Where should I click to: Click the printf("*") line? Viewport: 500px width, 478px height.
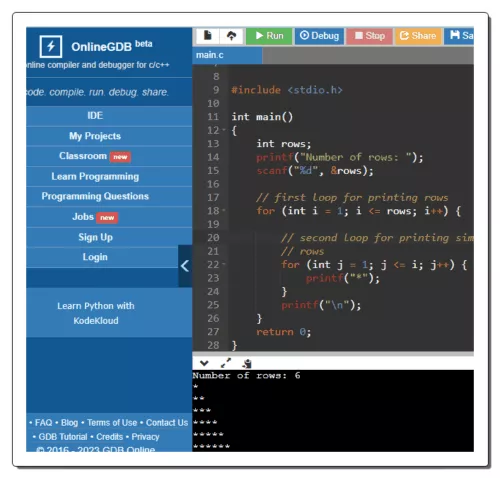343,278
